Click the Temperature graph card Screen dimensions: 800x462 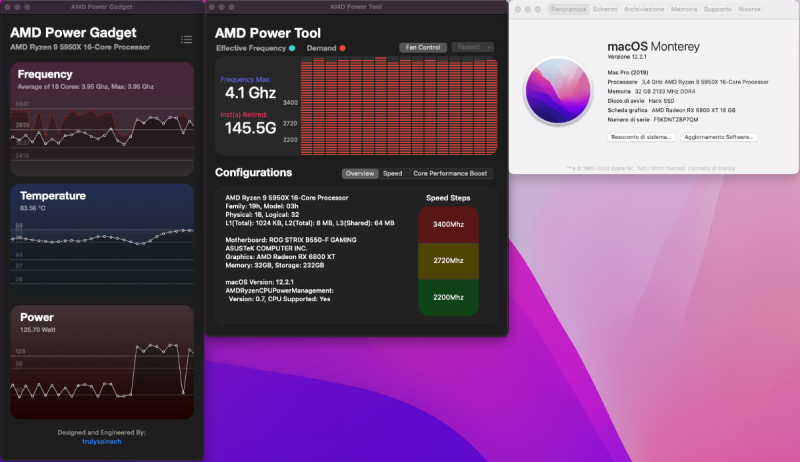102,241
